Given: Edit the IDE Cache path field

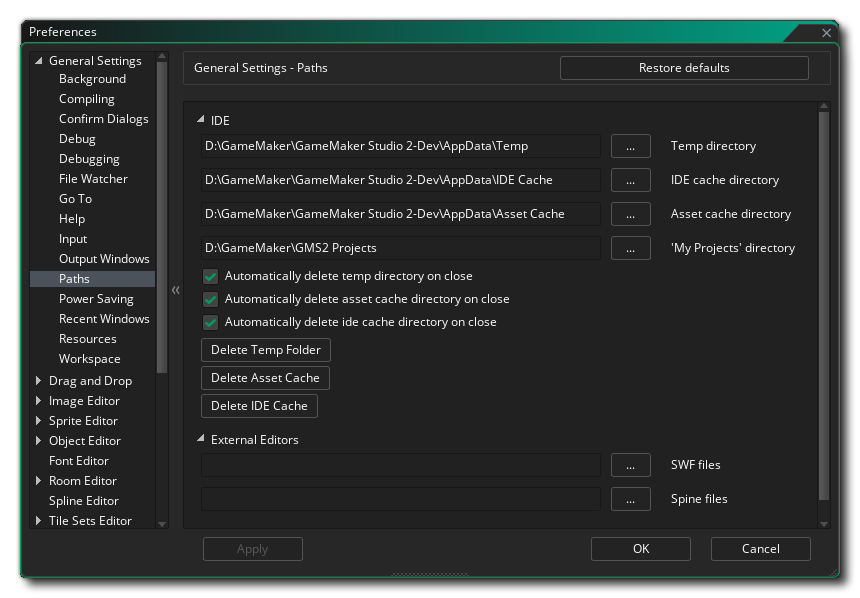Looking at the screenshot, I should [401, 180].
